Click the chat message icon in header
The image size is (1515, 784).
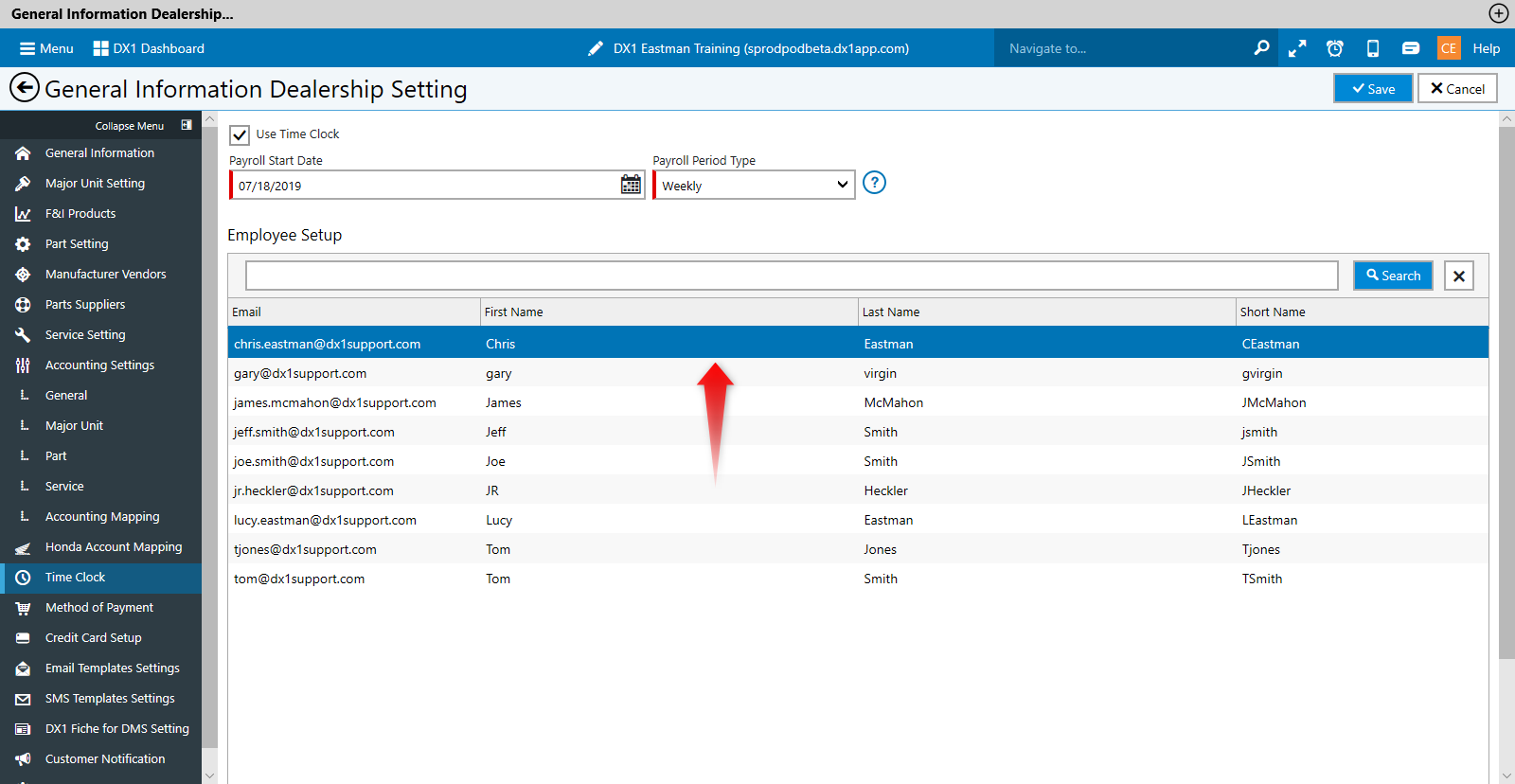[x=1411, y=48]
